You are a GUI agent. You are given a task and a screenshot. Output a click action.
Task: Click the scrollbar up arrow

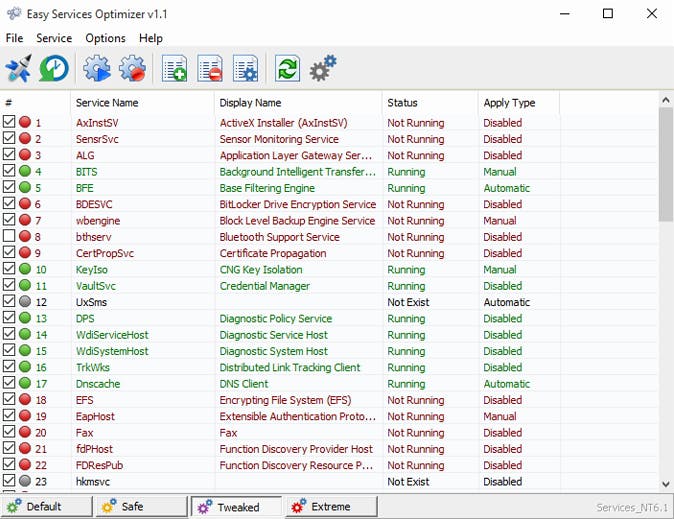click(666, 100)
